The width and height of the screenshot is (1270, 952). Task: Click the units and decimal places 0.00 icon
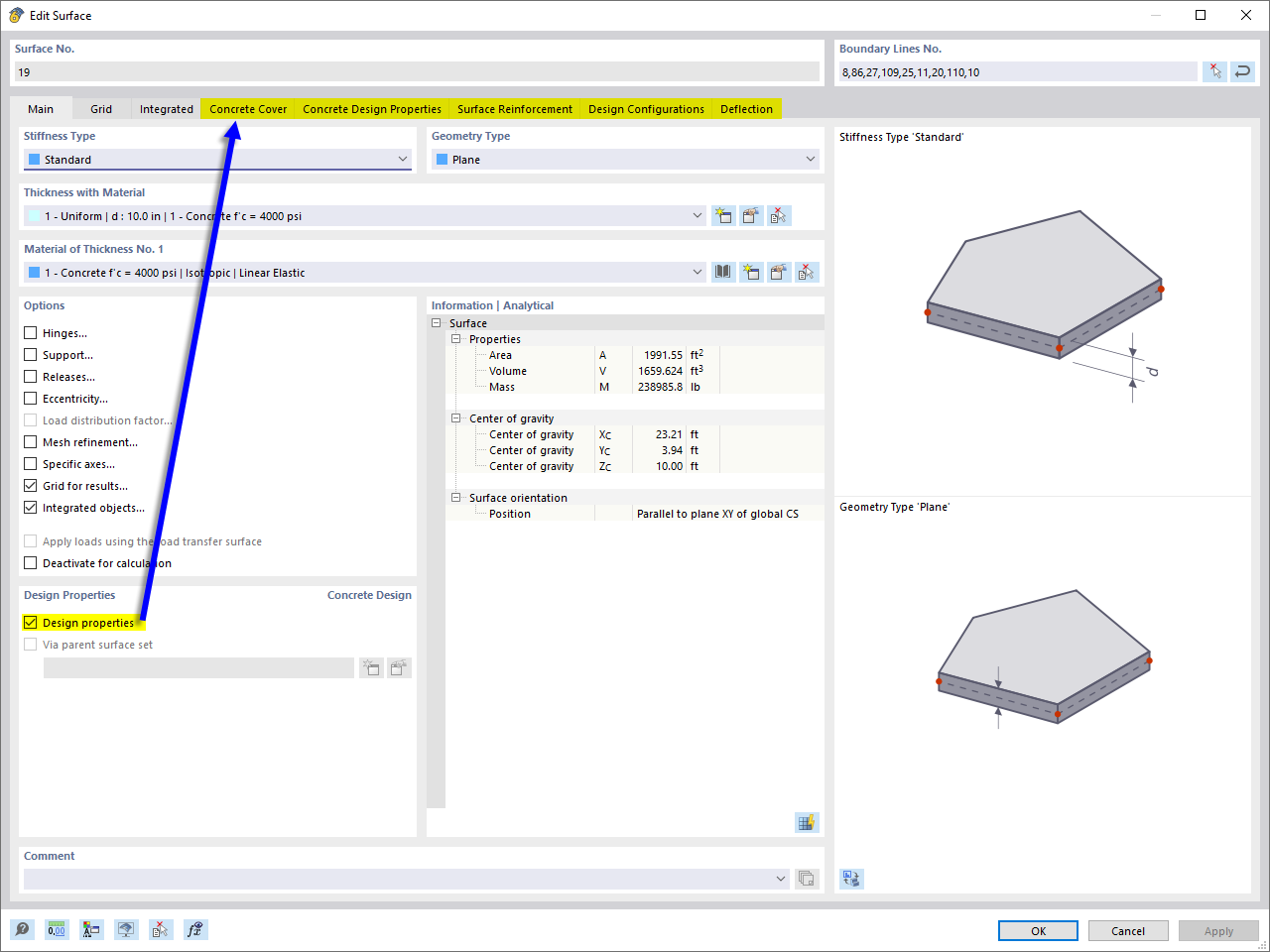click(x=57, y=929)
